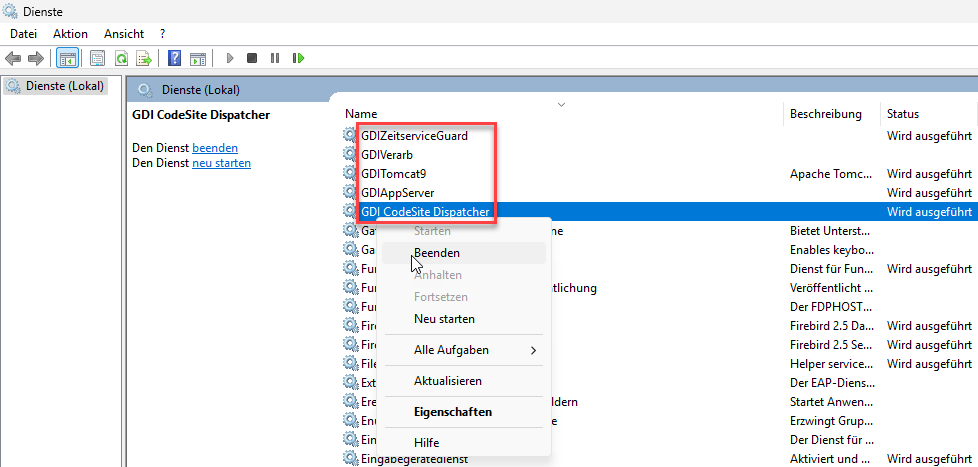Sort by the Status column header
This screenshot has height=467, width=978.
903,114
